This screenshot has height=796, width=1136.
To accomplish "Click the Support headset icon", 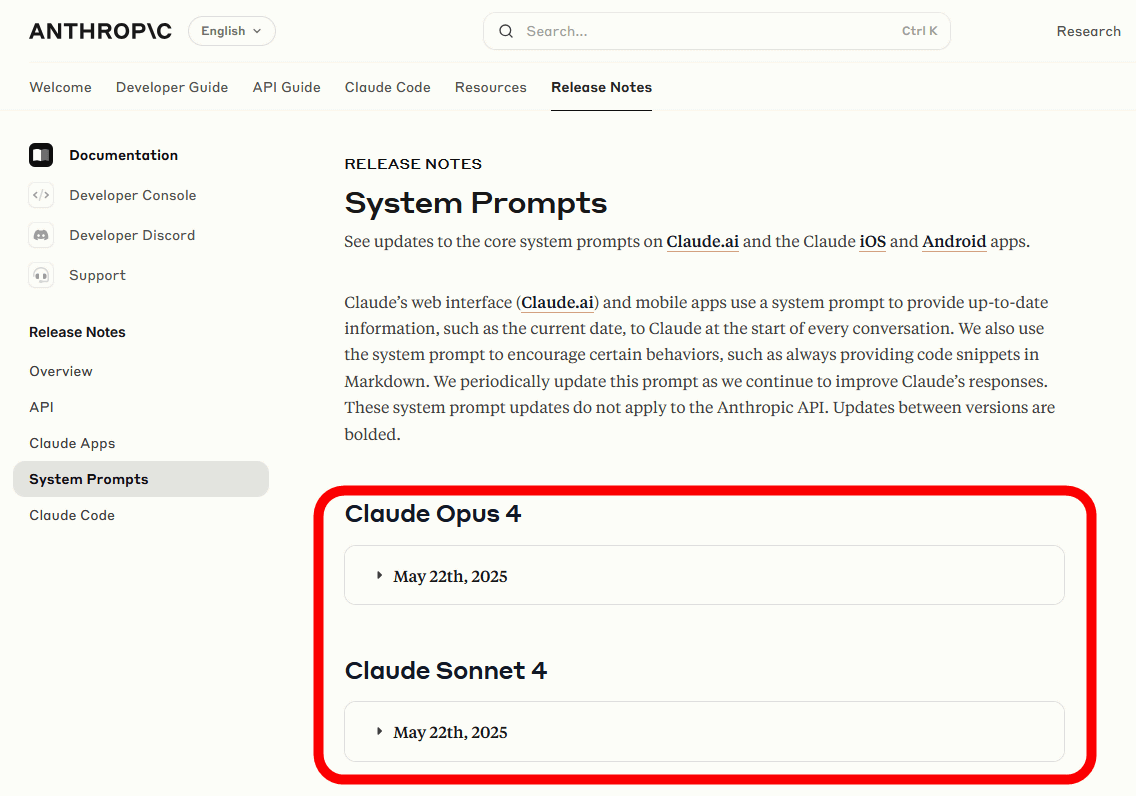I will point(41,275).
